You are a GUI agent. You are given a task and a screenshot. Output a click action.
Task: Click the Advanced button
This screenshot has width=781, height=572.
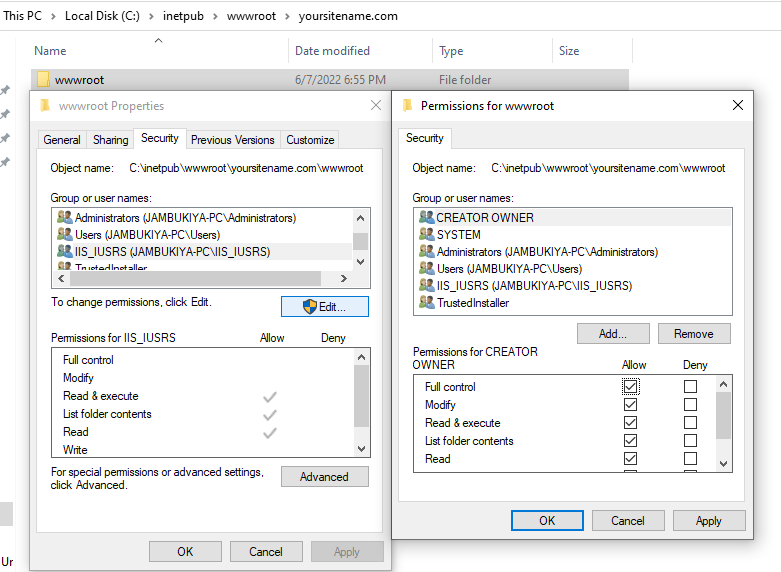324,477
